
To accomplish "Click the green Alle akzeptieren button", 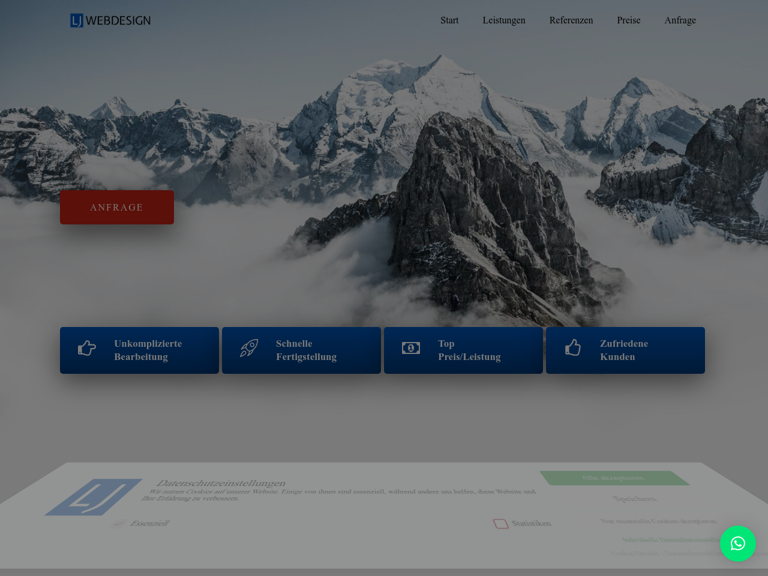I will 614,478.
